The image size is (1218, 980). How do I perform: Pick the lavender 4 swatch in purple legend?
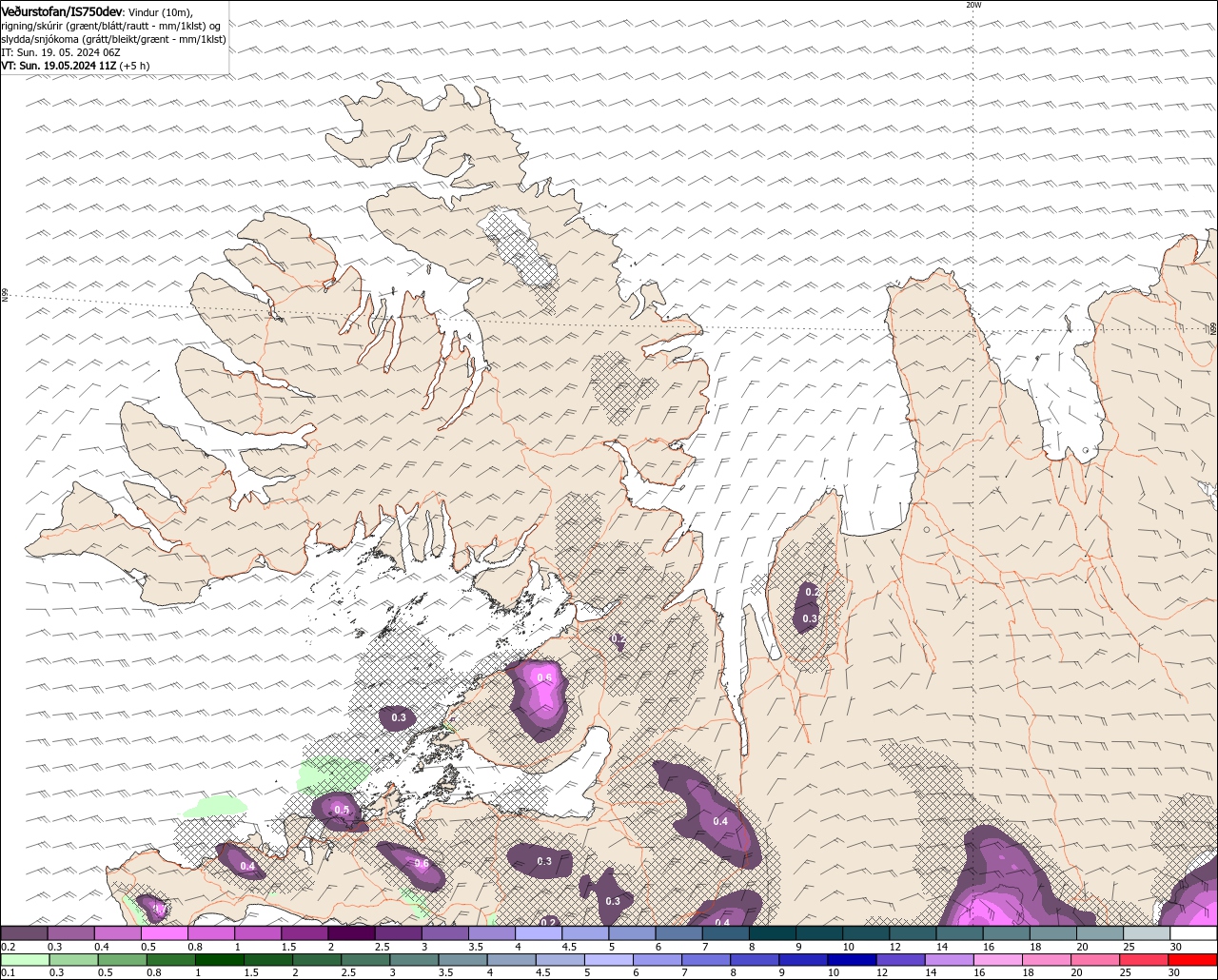coord(540,933)
